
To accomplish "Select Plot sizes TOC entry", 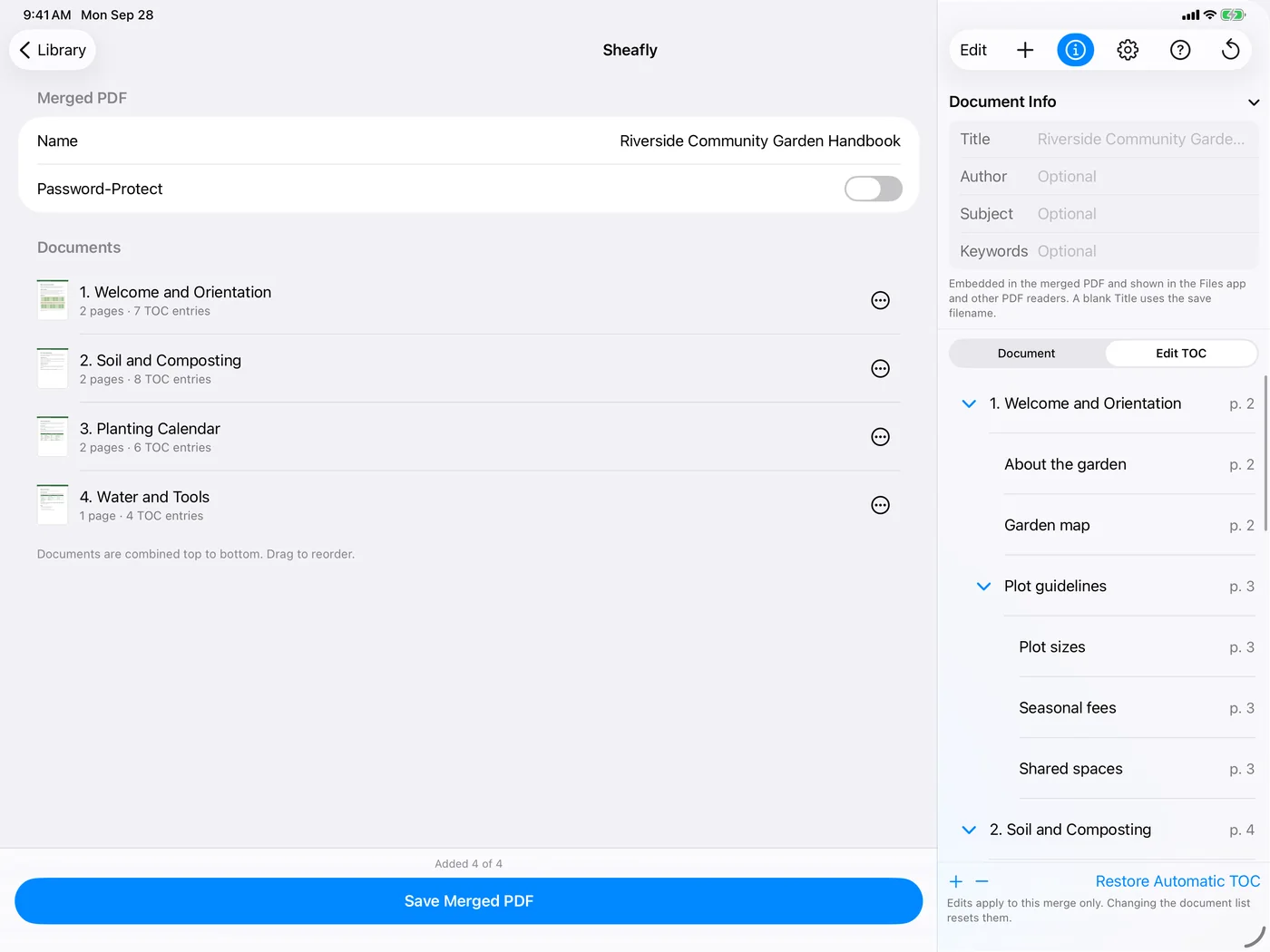I will [x=1137, y=647].
